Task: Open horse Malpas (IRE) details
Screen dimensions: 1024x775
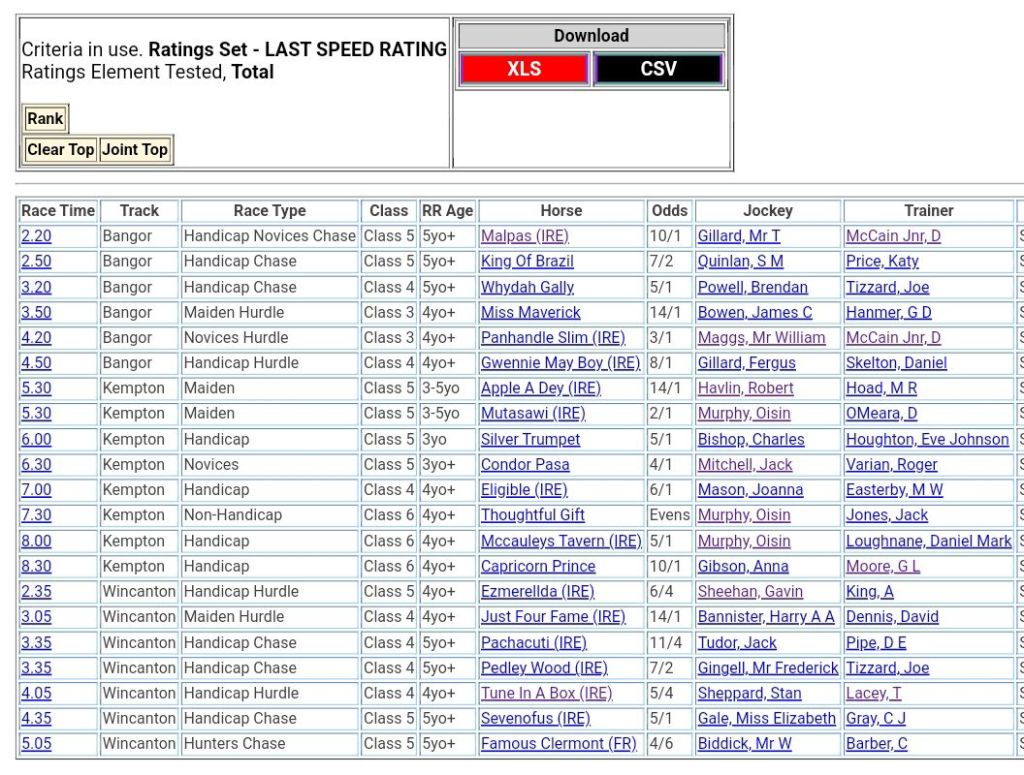Action: pos(524,236)
